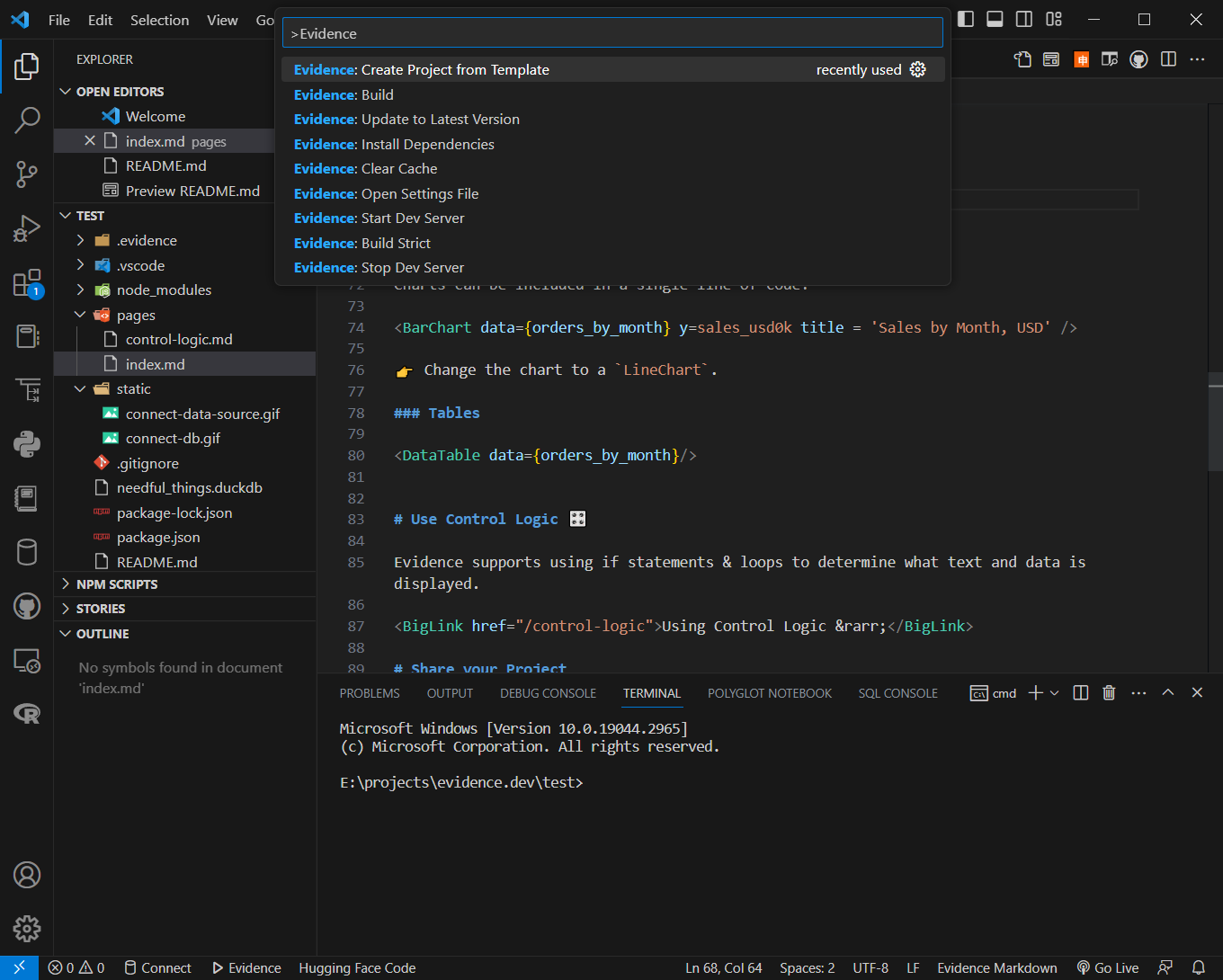Open Settings via the gear icon
This screenshot has width=1223, height=980.
27,928
